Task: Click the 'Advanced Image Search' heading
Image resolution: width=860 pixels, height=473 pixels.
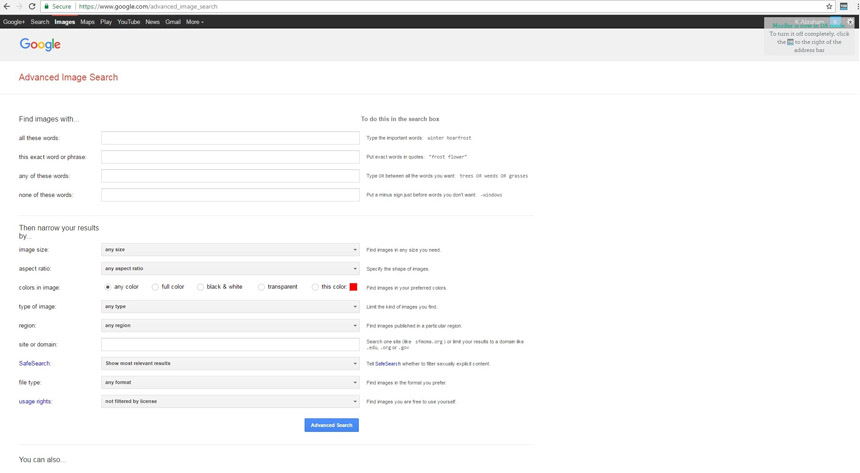Action: 69,77
